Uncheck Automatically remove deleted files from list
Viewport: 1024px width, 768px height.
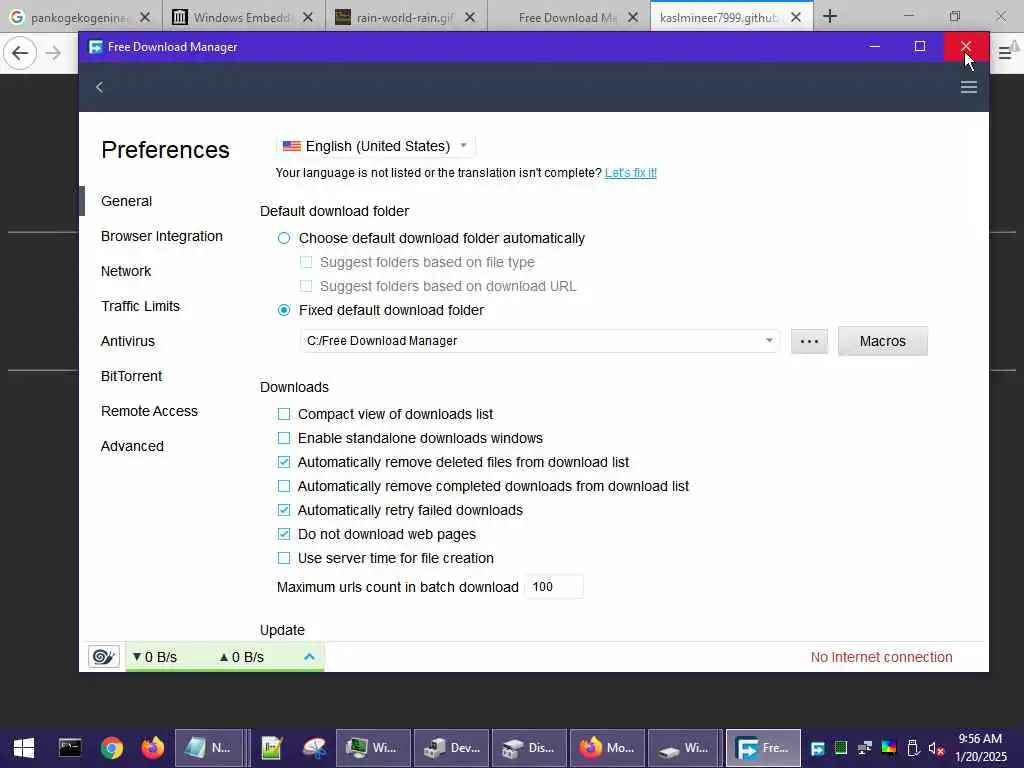[283, 462]
